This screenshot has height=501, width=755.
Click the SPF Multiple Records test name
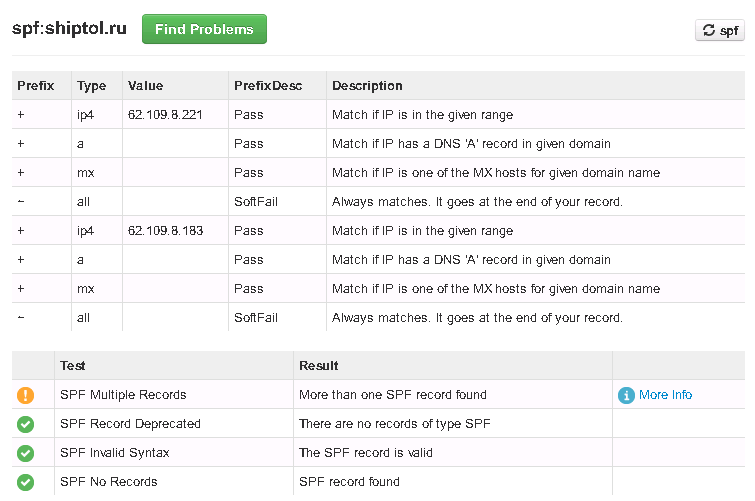click(x=123, y=395)
